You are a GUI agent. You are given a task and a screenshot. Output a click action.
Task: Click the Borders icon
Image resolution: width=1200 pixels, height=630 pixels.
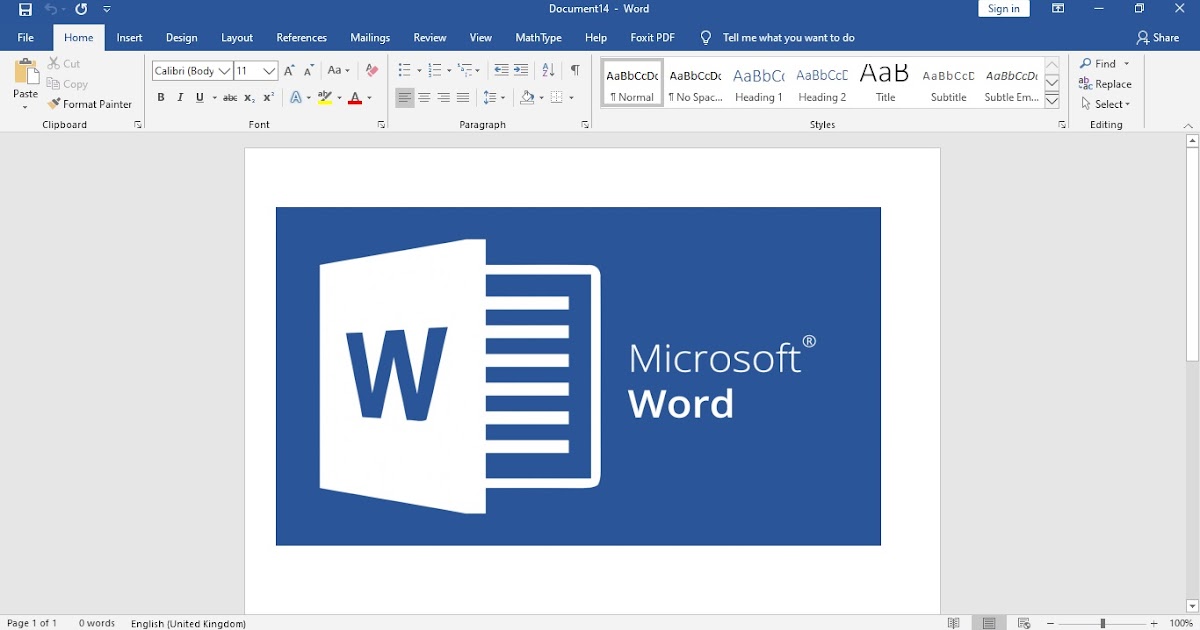pyautogui.click(x=557, y=98)
